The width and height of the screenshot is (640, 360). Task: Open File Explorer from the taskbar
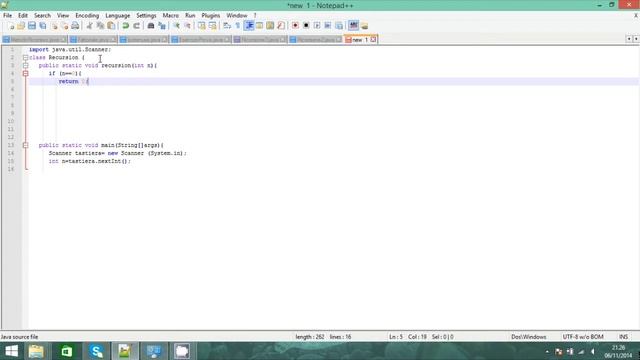pos(36,351)
